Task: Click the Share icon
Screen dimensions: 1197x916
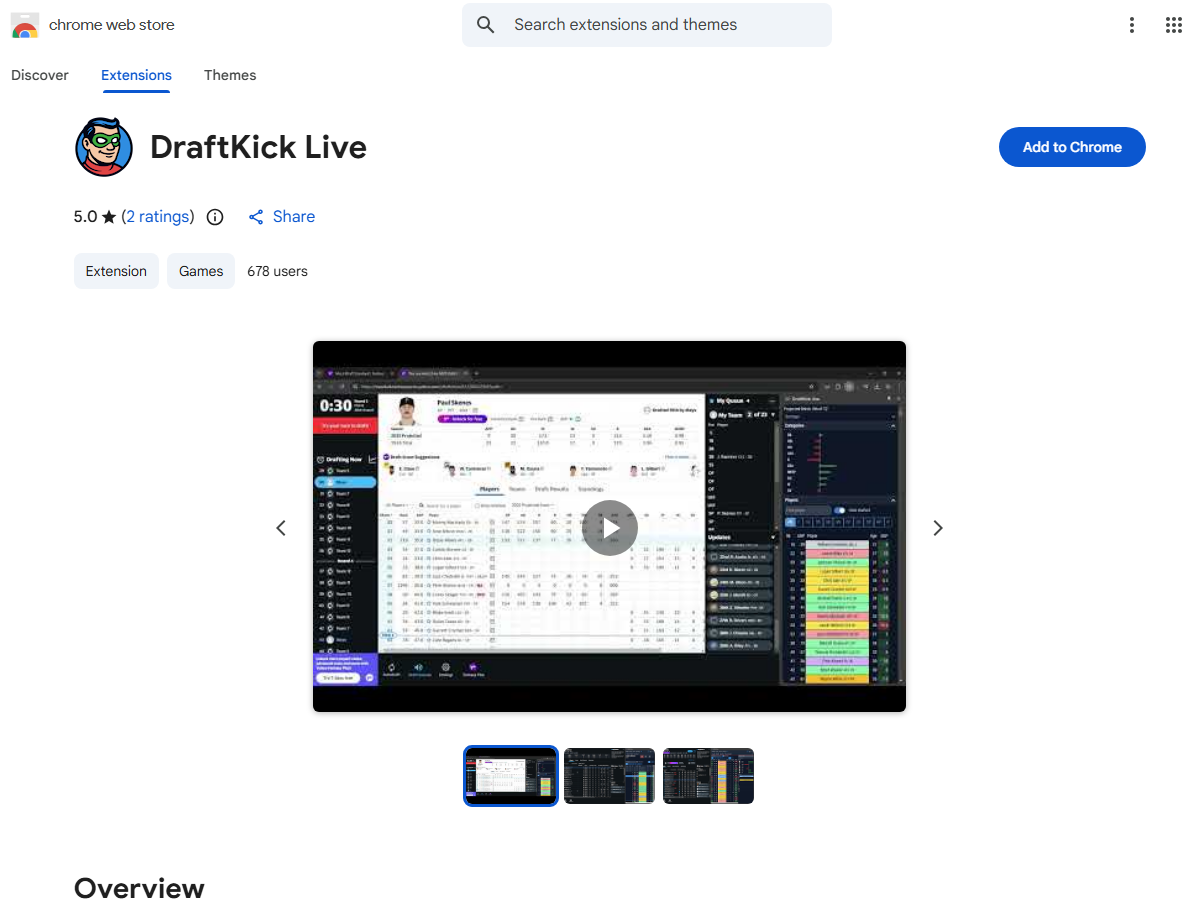Action: pyautogui.click(x=256, y=217)
